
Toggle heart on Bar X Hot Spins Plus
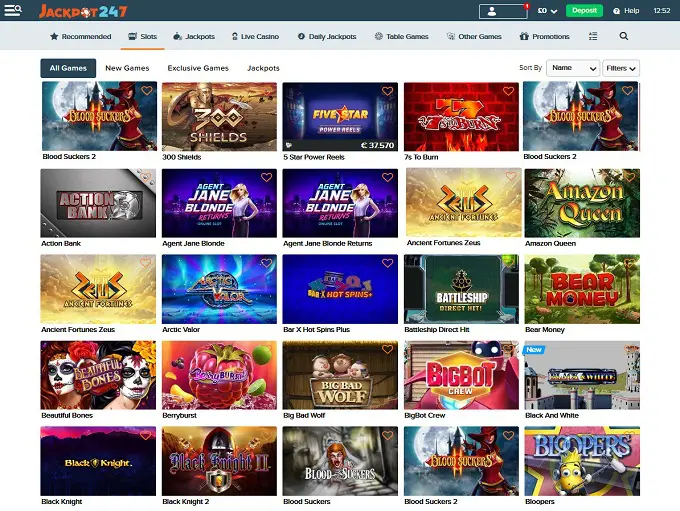tap(387, 263)
